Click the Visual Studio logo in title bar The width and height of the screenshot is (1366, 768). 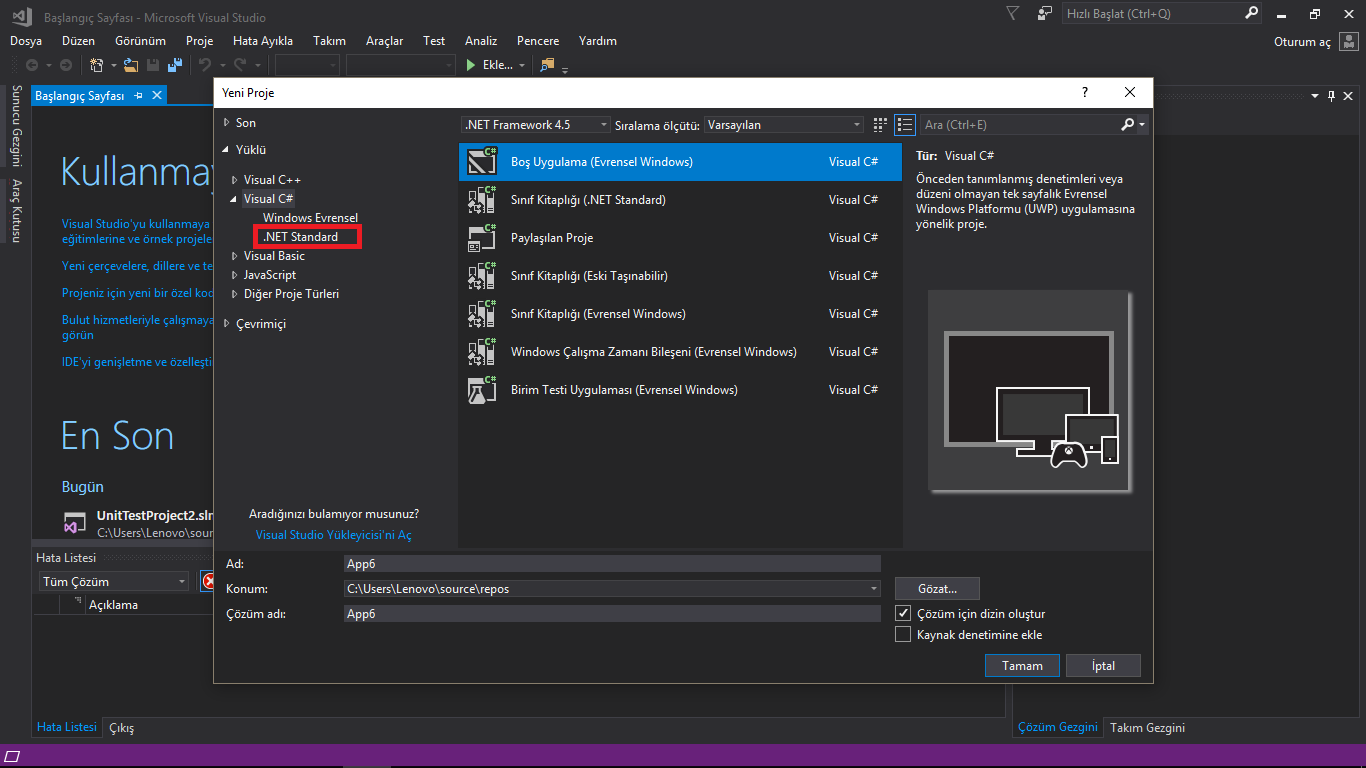(x=20, y=16)
